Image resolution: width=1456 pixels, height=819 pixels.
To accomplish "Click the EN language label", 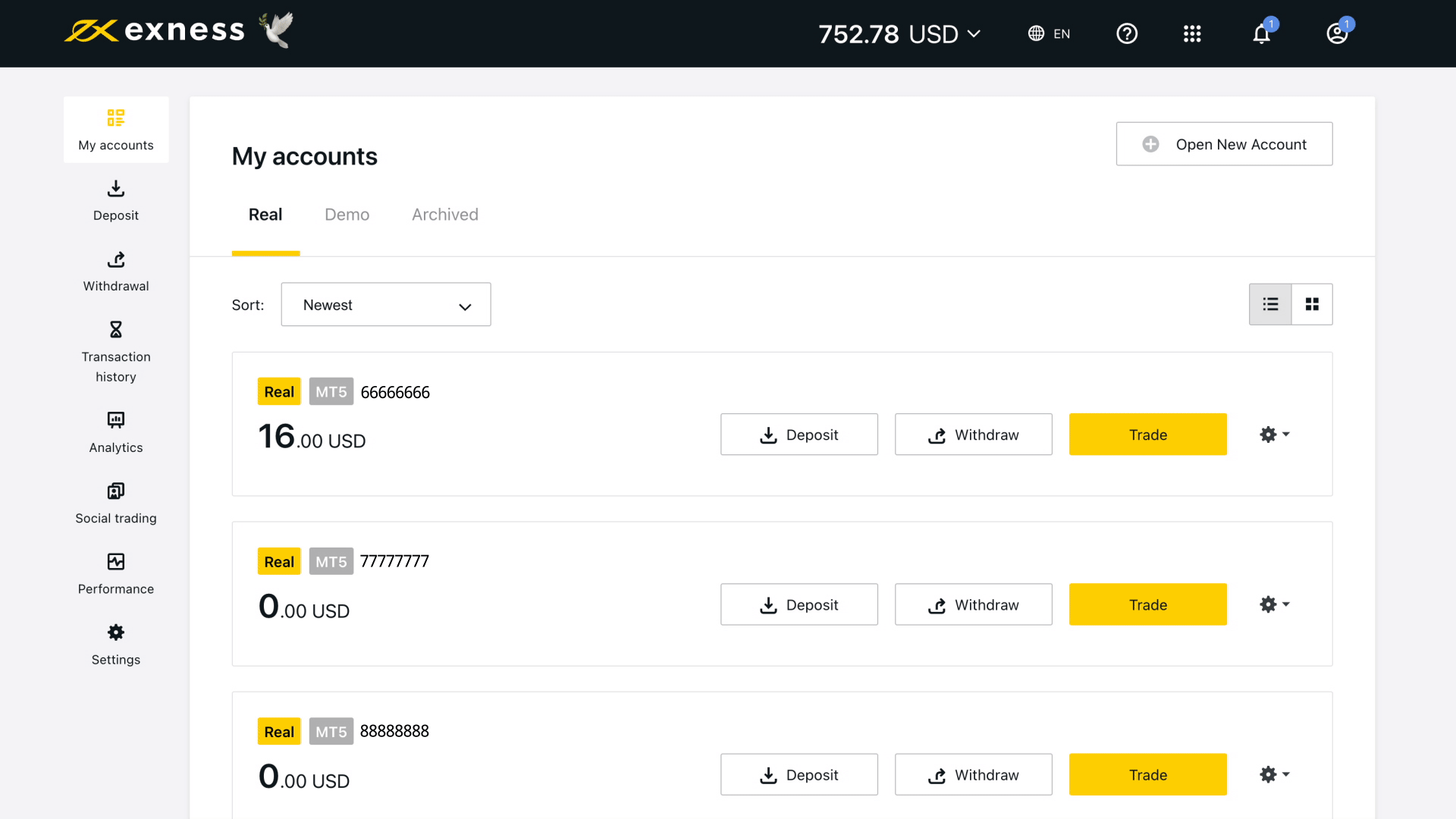I will pos(1062,34).
